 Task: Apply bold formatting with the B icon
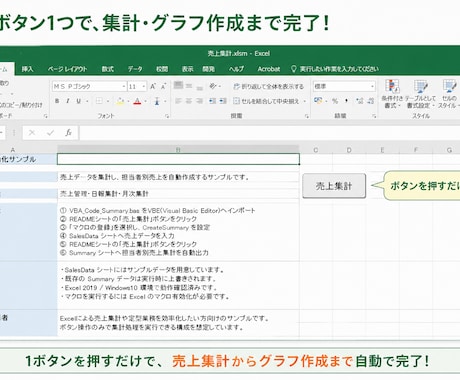tap(57, 101)
